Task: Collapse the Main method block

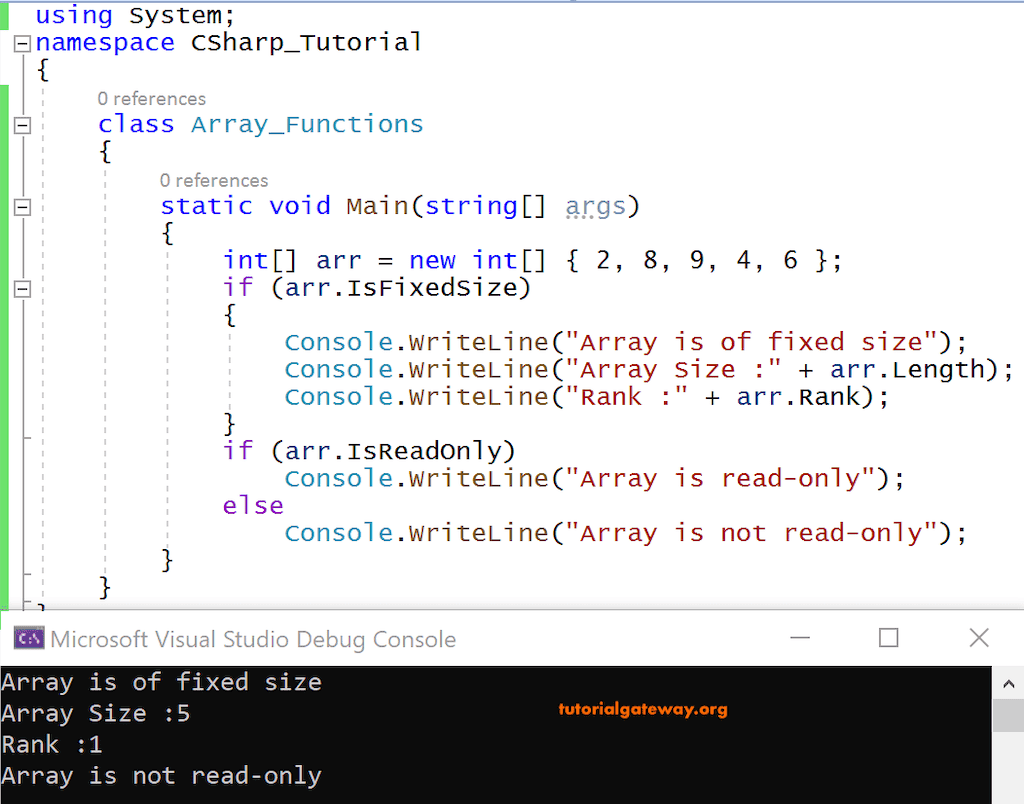Action: (22, 207)
